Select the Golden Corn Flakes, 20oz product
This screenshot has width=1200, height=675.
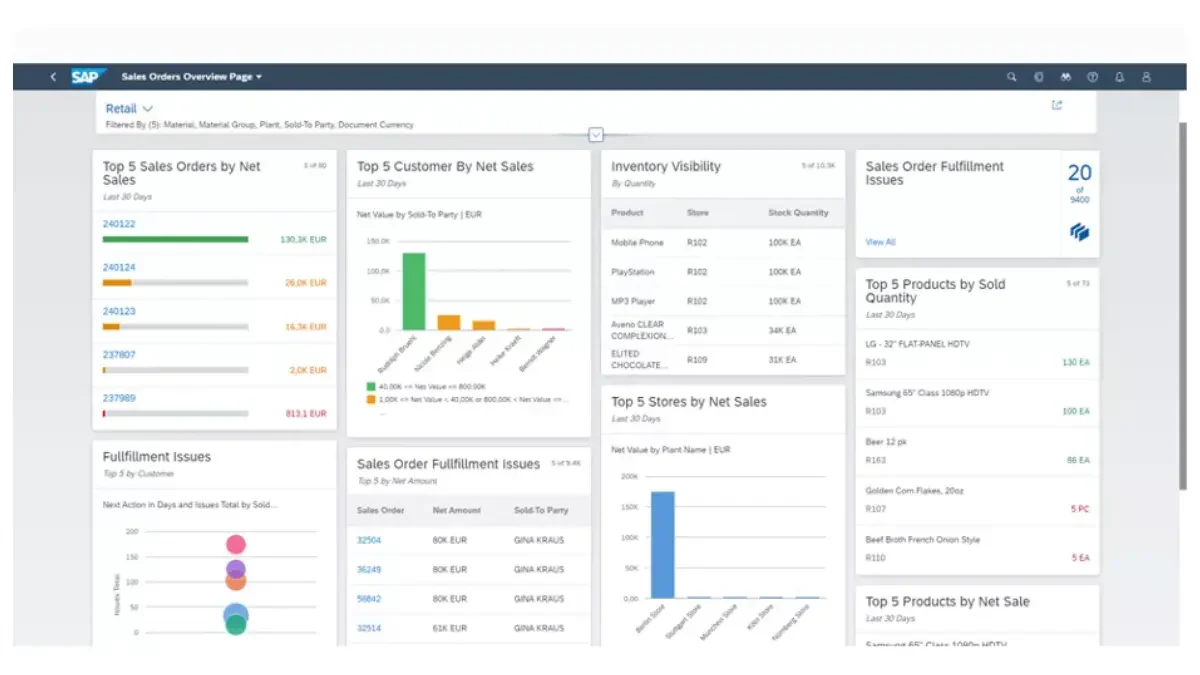coord(977,500)
